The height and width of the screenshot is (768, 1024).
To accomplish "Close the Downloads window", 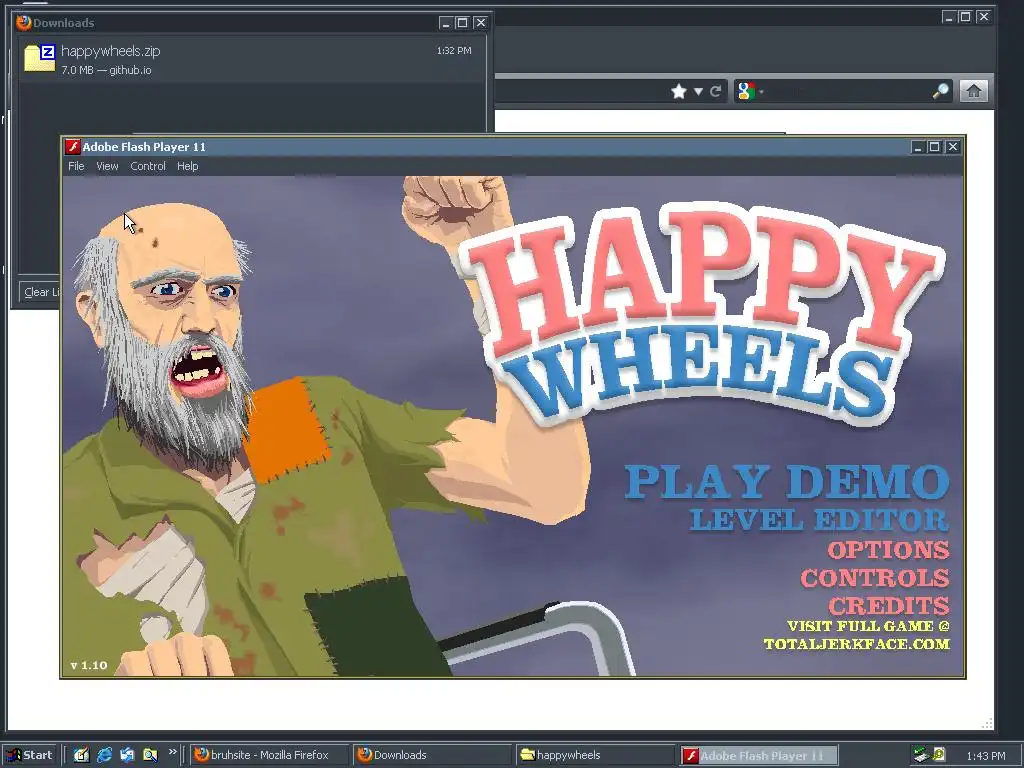I will point(481,23).
